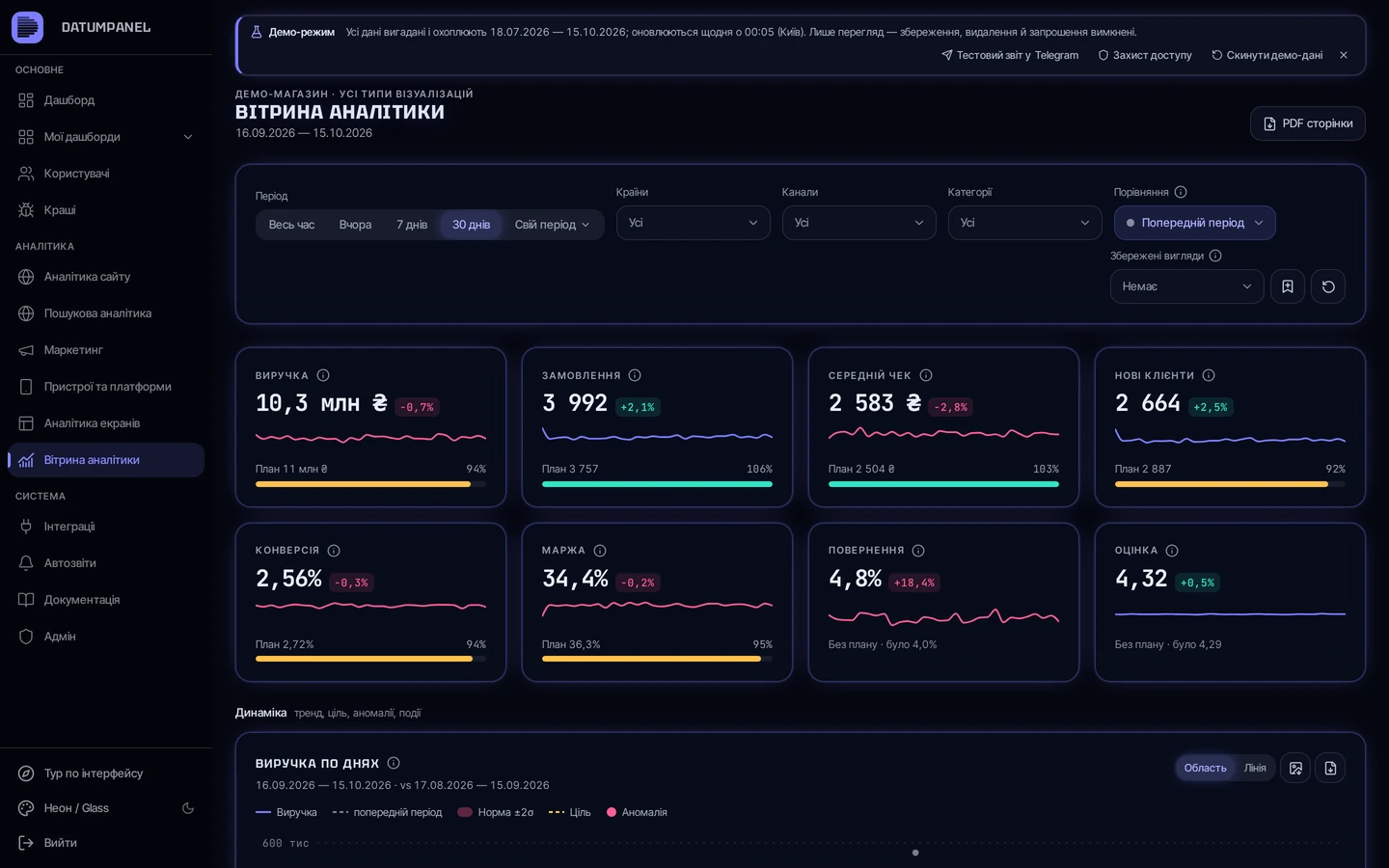The height and width of the screenshot is (868, 1389).
Task: Click the DatumPanel logo icon
Action: pos(27,27)
